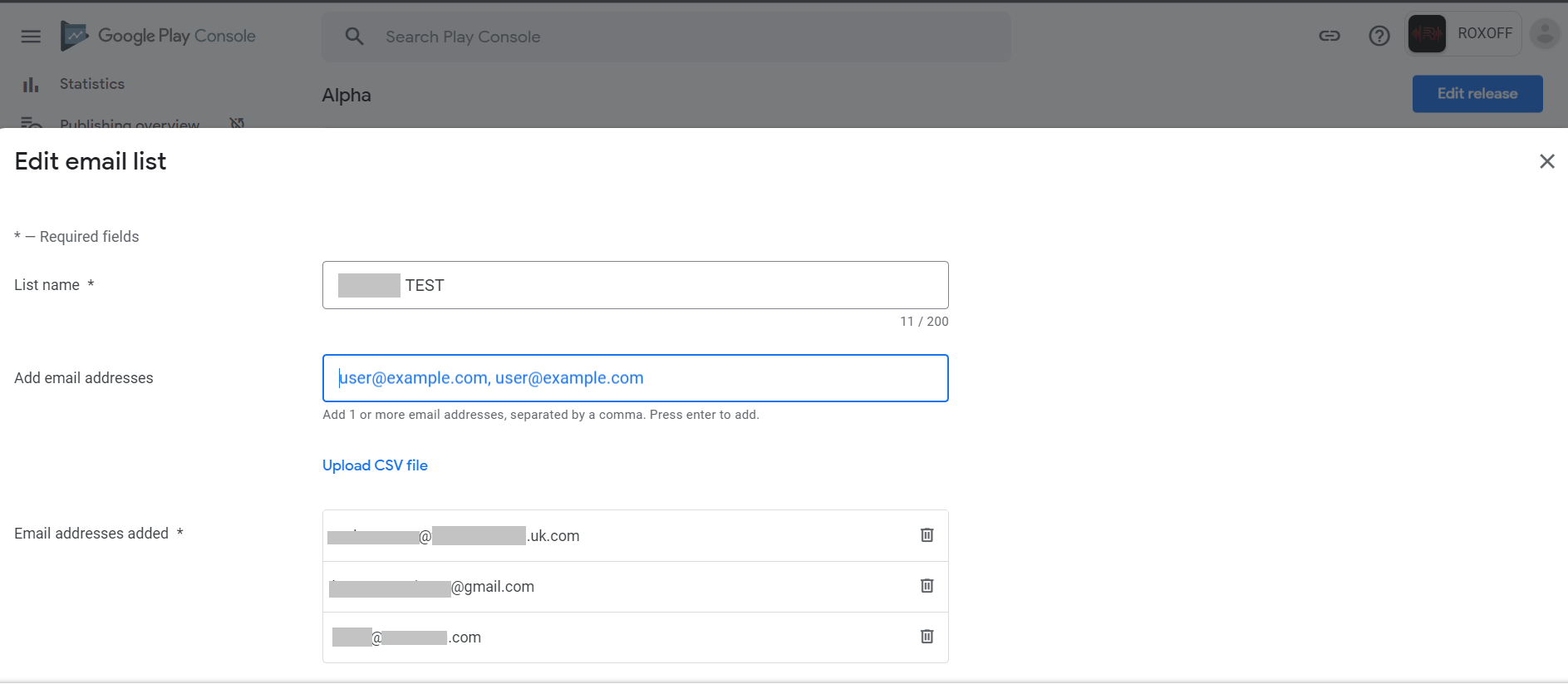Delete the uk.com email address

927,535
